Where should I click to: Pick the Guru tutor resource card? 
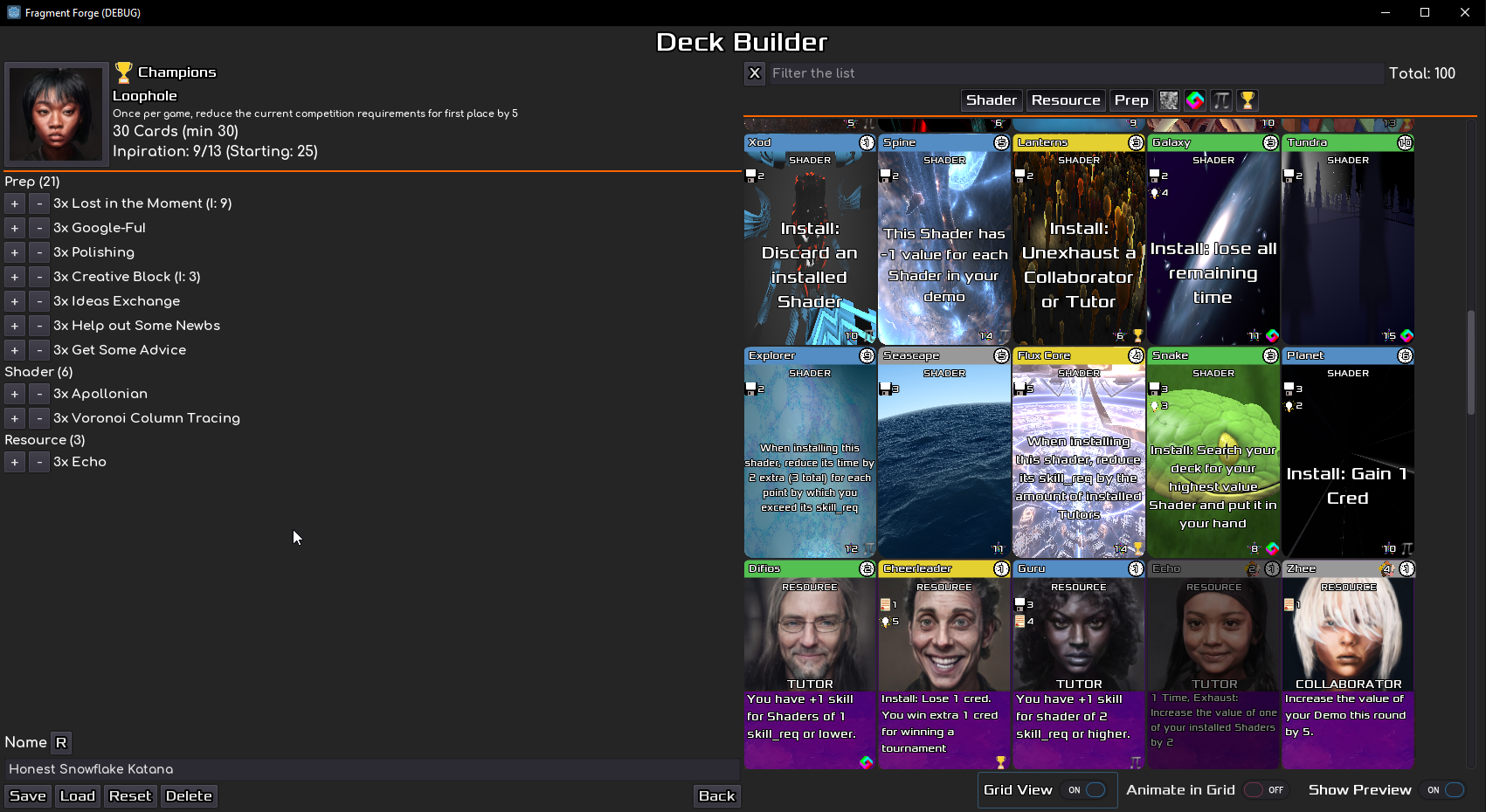point(1079,665)
